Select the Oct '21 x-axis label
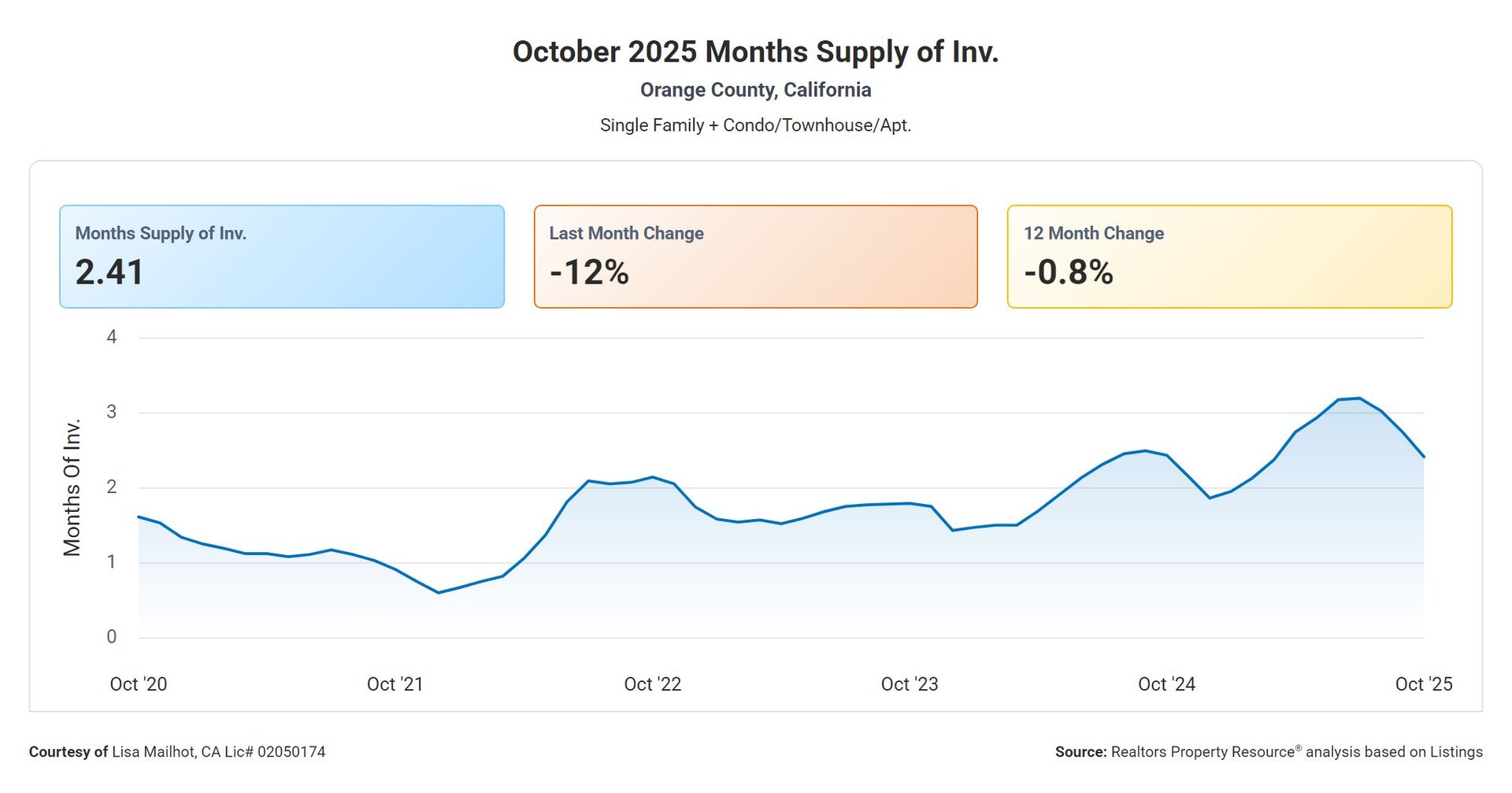The height and width of the screenshot is (793, 1512). [x=395, y=684]
